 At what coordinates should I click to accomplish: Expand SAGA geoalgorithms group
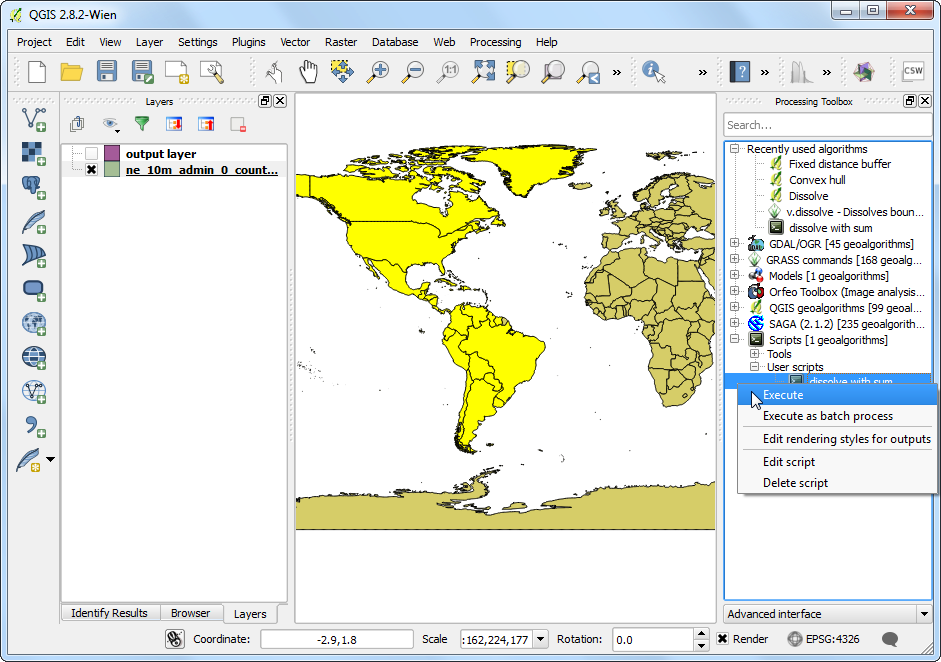tap(734, 323)
